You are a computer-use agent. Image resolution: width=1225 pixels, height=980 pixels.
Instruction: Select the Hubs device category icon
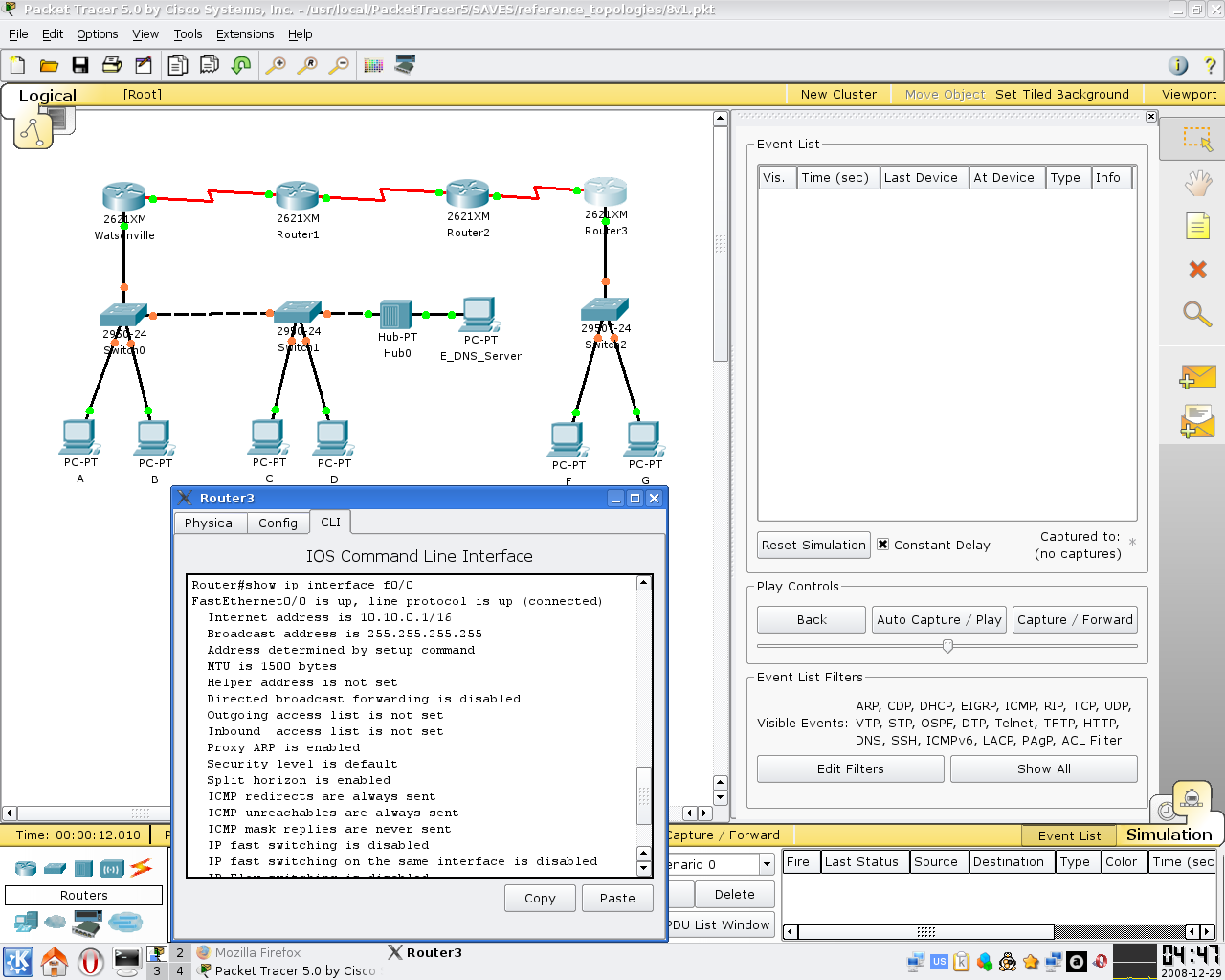tap(83, 868)
